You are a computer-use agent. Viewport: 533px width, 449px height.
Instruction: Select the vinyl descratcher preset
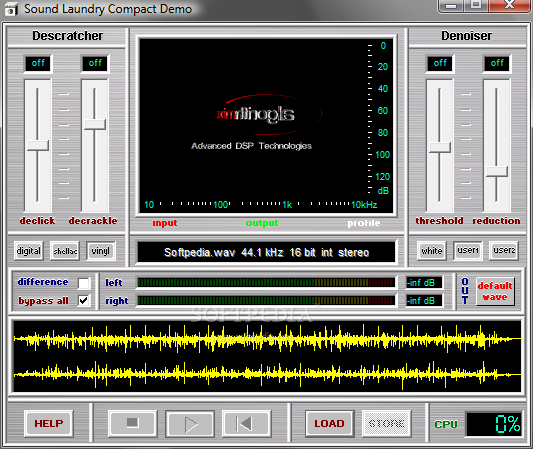point(101,251)
